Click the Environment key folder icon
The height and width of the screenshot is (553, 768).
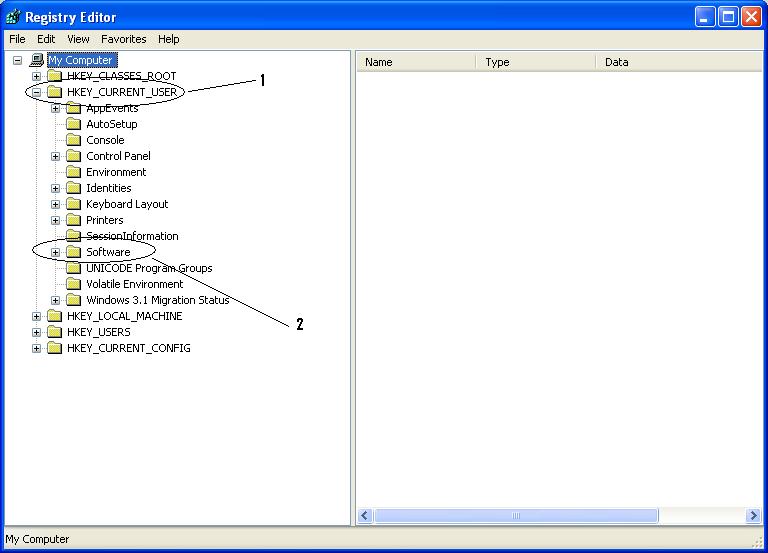tap(73, 172)
